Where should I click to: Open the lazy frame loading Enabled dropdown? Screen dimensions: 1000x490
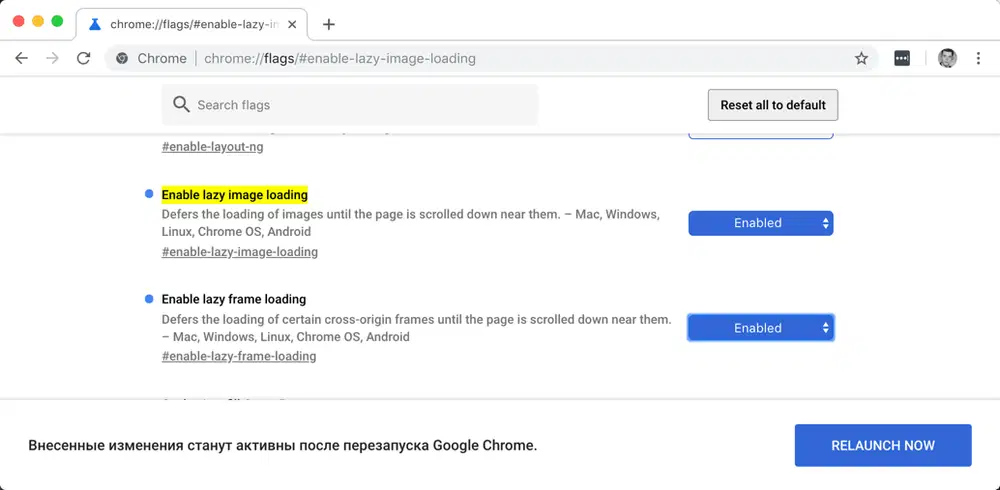click(760, 328)
